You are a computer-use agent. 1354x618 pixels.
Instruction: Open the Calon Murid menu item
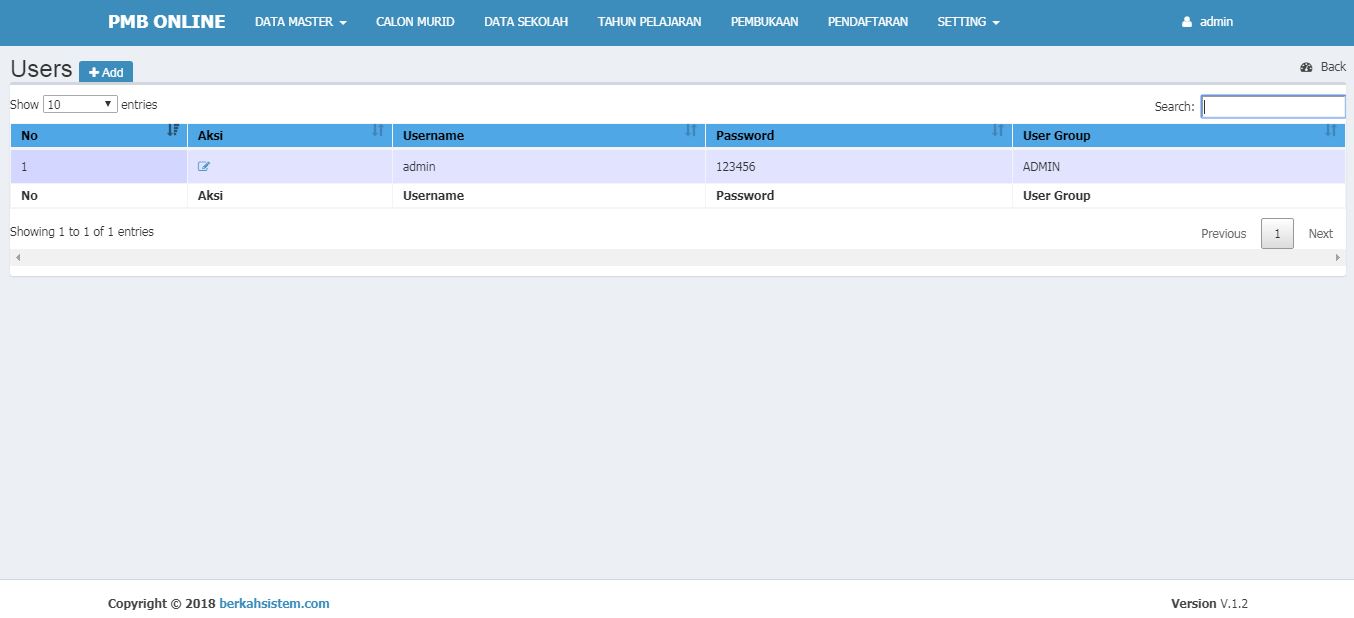[415, 22]
